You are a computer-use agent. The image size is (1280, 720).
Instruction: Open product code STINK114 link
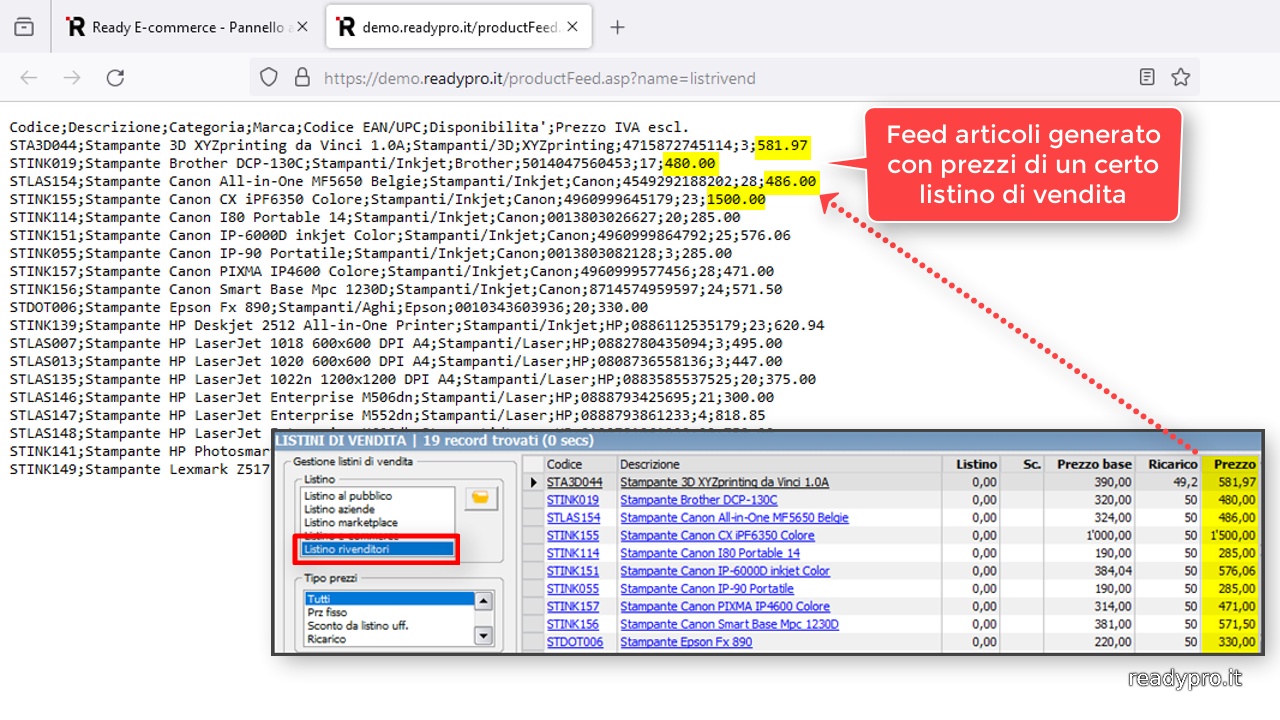(573, 553)
